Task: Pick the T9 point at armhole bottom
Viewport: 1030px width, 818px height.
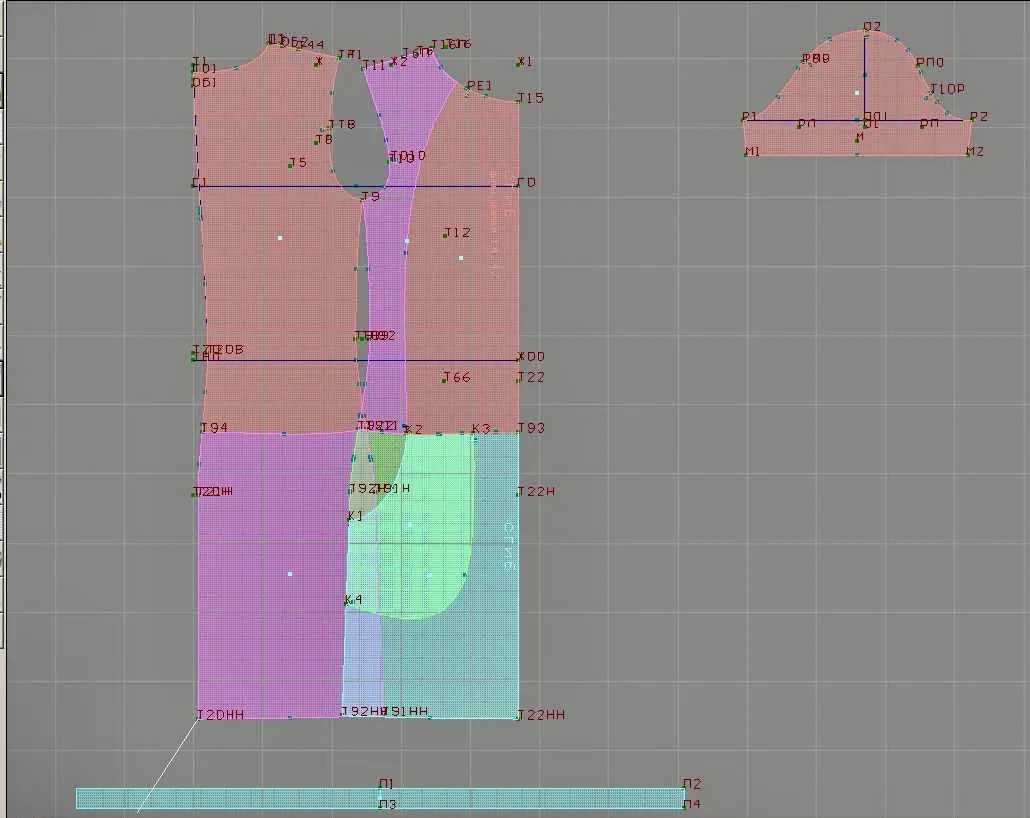Action: (370, 196)
